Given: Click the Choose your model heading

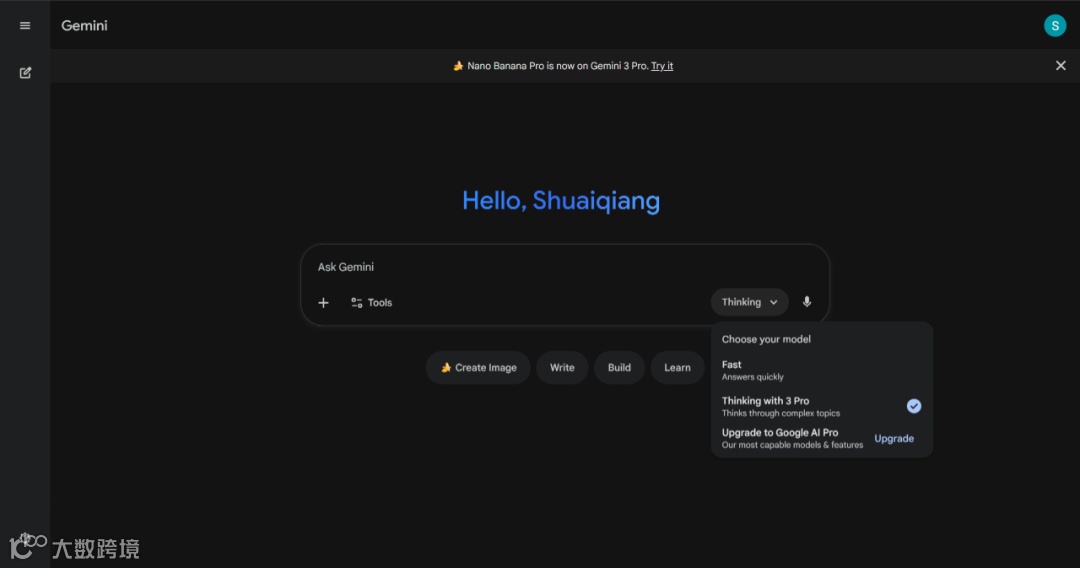Looking at the screenshot, I should coord(766,339).
